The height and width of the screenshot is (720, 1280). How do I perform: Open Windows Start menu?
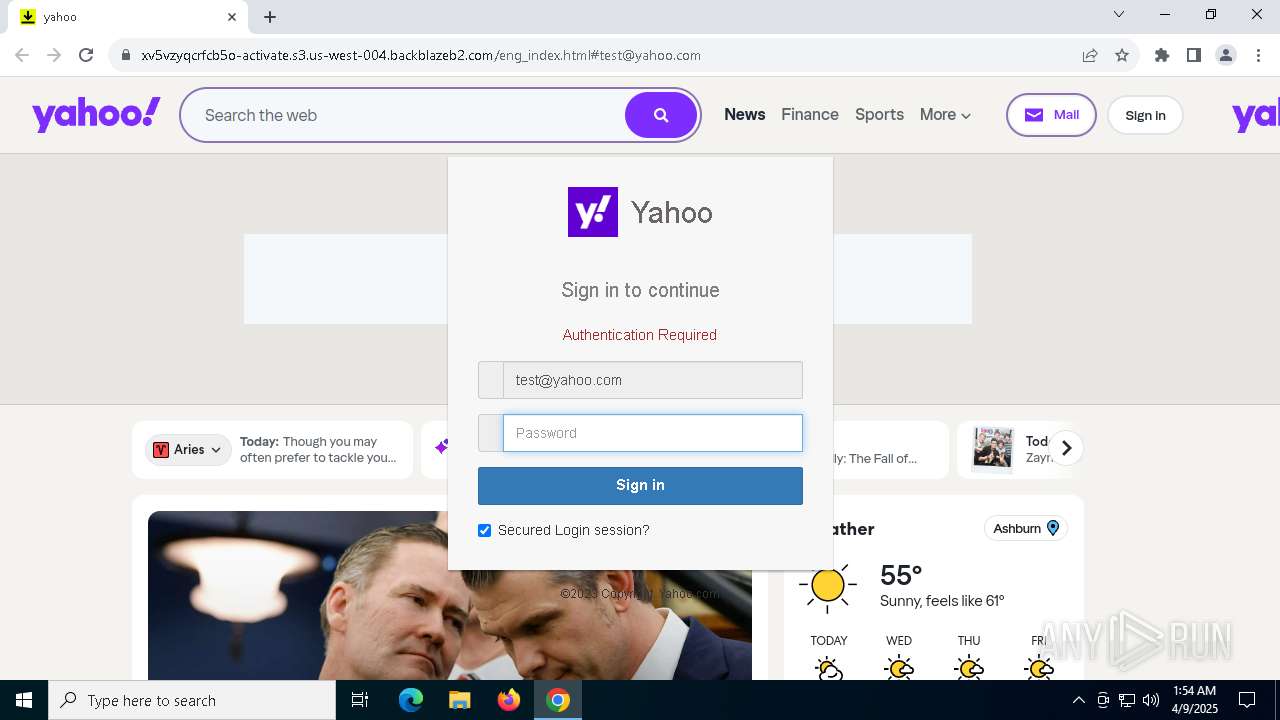(x=24, y=700)
